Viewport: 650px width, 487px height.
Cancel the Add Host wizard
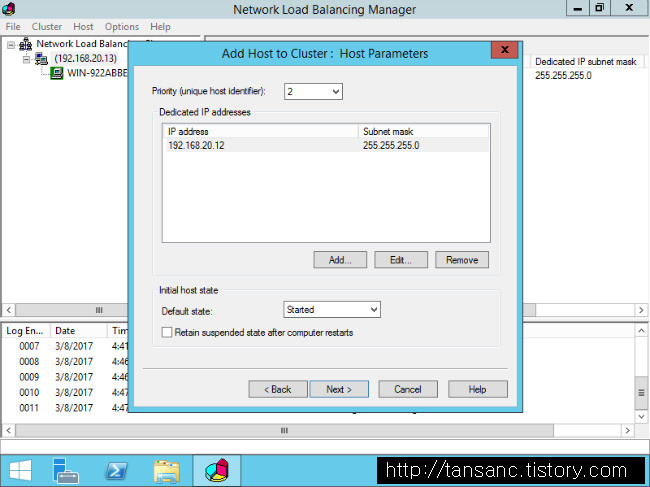[408, 389]
